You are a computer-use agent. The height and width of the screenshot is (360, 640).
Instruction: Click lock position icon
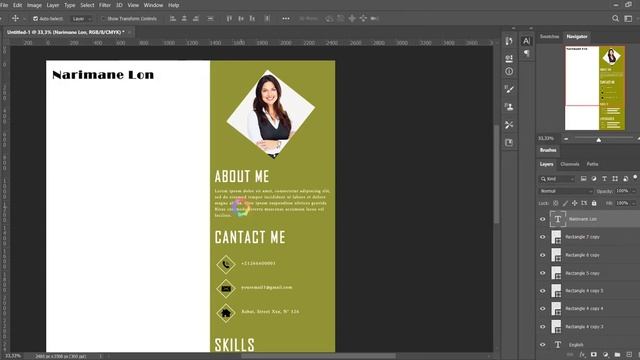(575, 203)
